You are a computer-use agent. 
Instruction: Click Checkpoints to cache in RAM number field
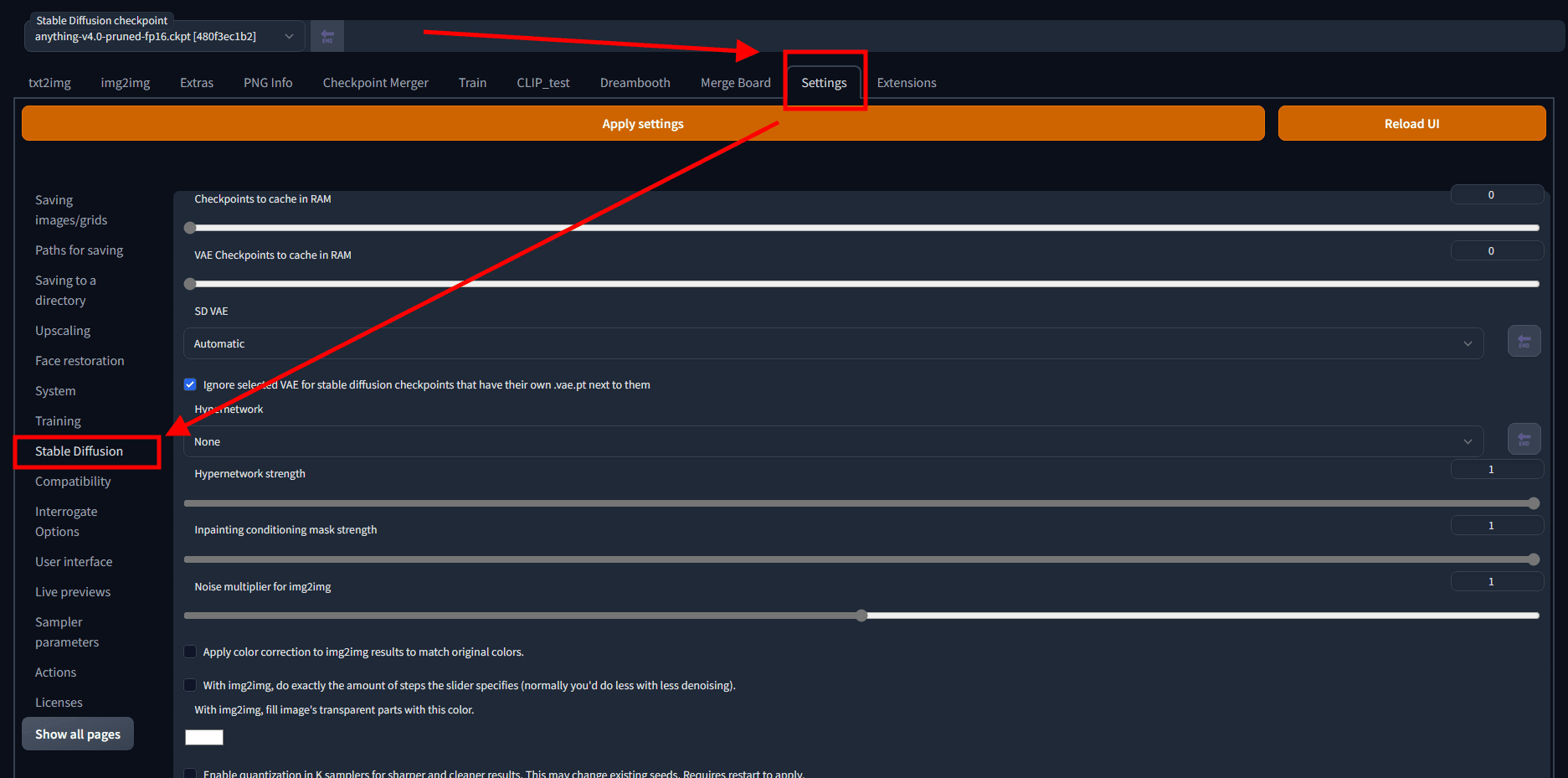pos(1496,195)
